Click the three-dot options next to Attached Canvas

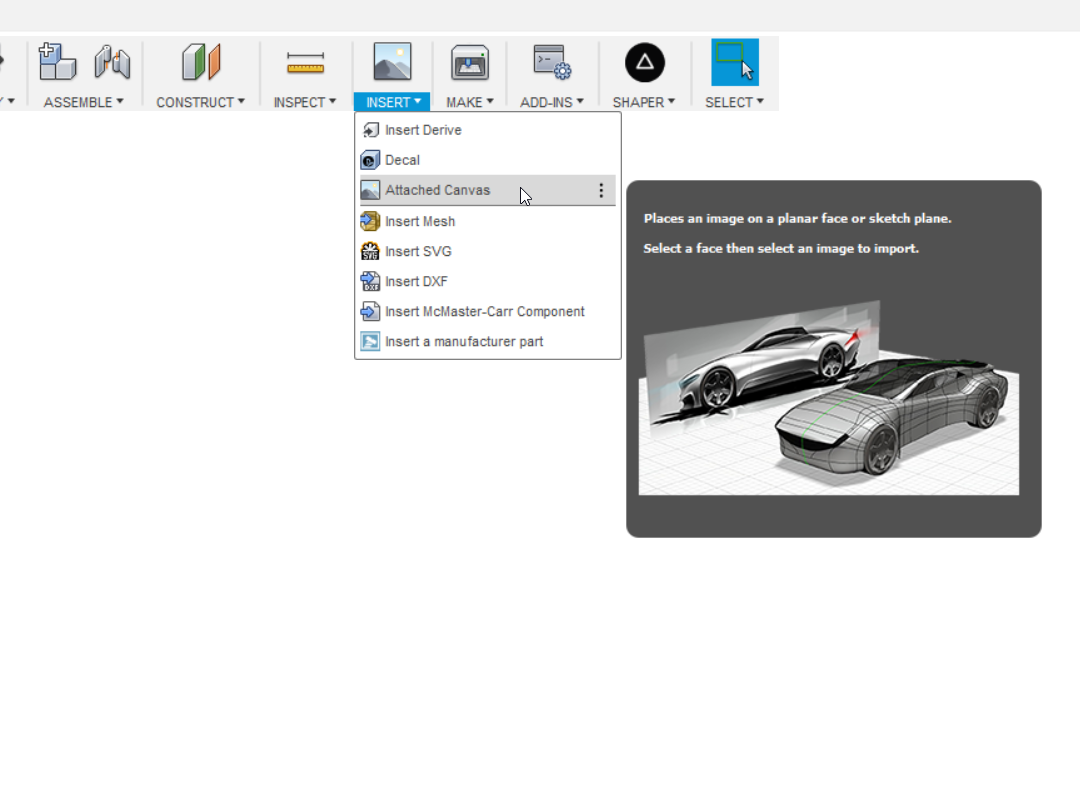(601, 190)
